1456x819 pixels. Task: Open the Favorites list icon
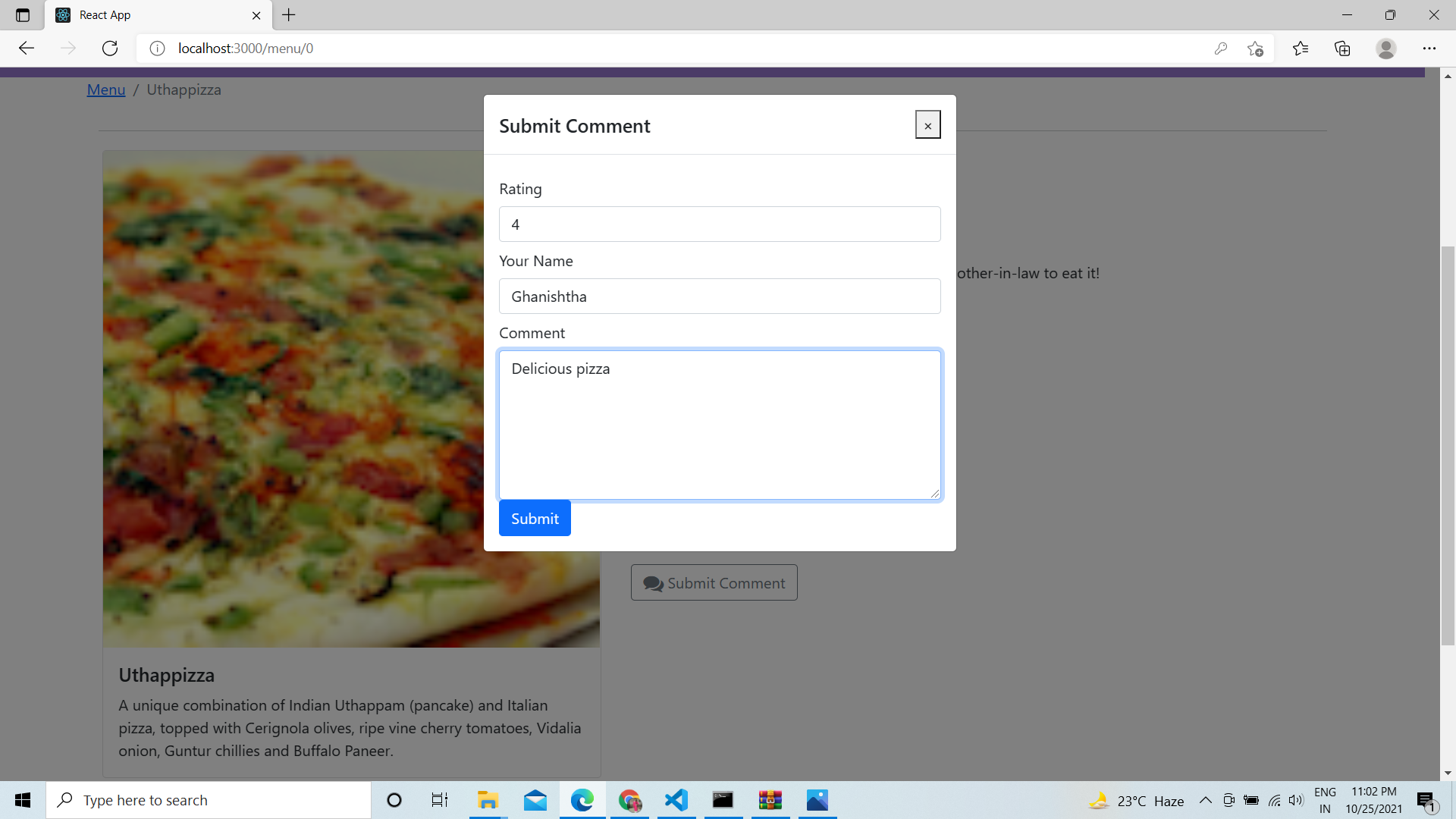click(1301, 49)
